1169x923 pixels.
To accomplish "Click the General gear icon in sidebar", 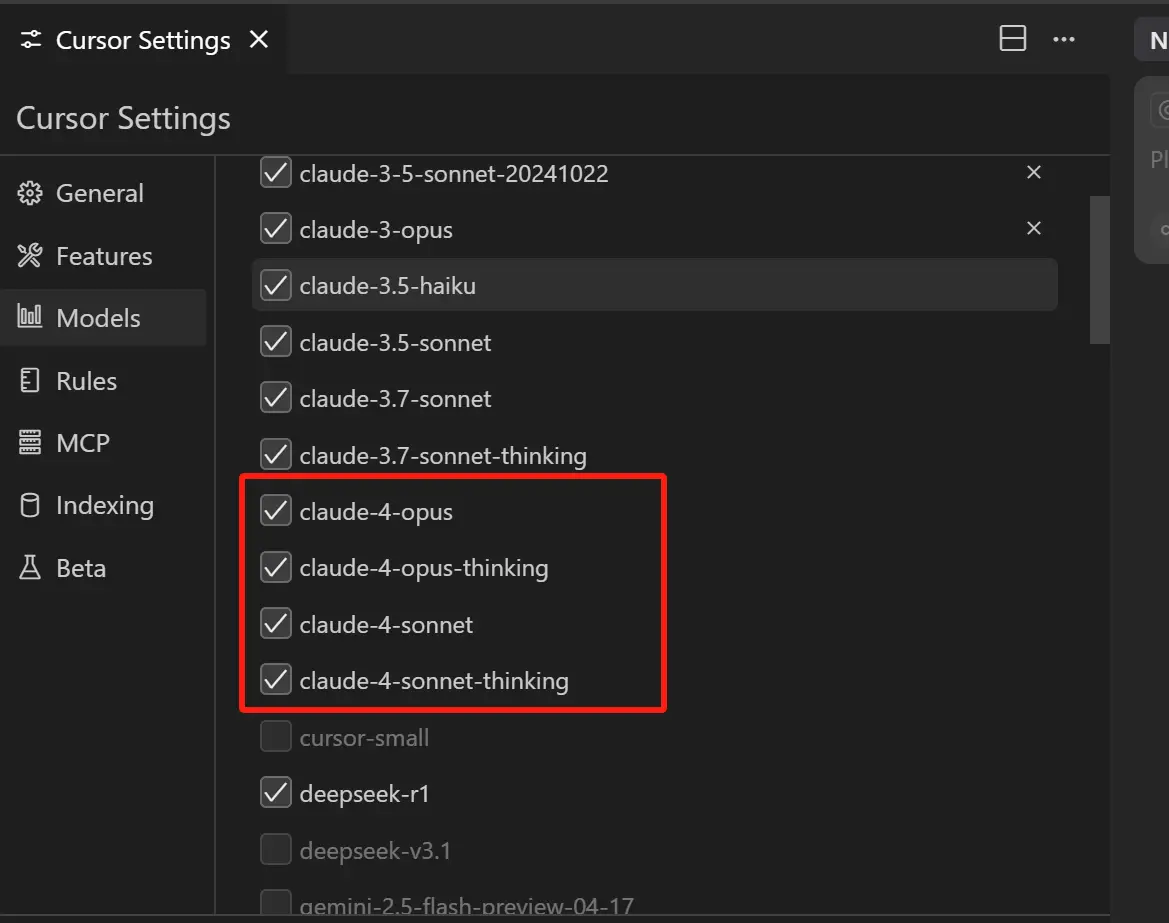I will [x=30, y=193].
